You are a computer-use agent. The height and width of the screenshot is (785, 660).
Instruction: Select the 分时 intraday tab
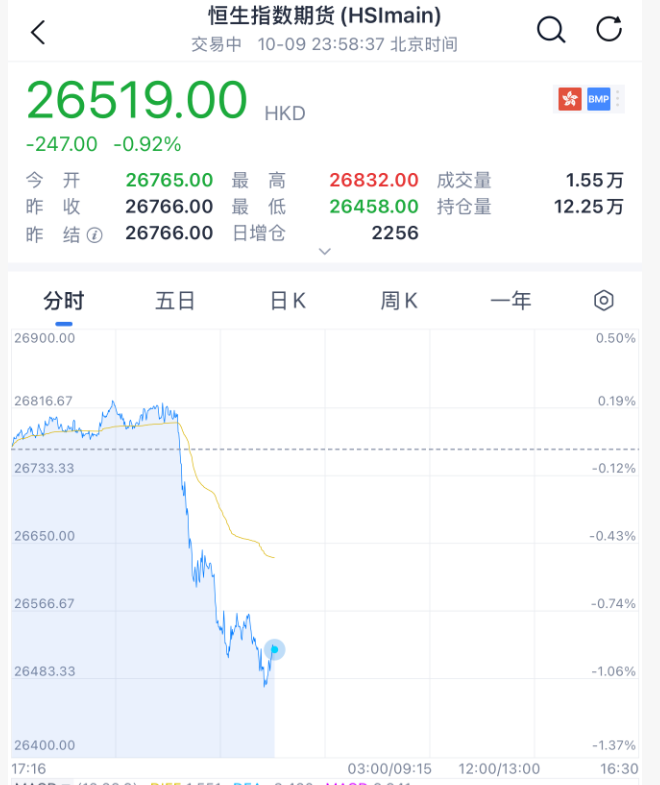[x=64, y=300]
